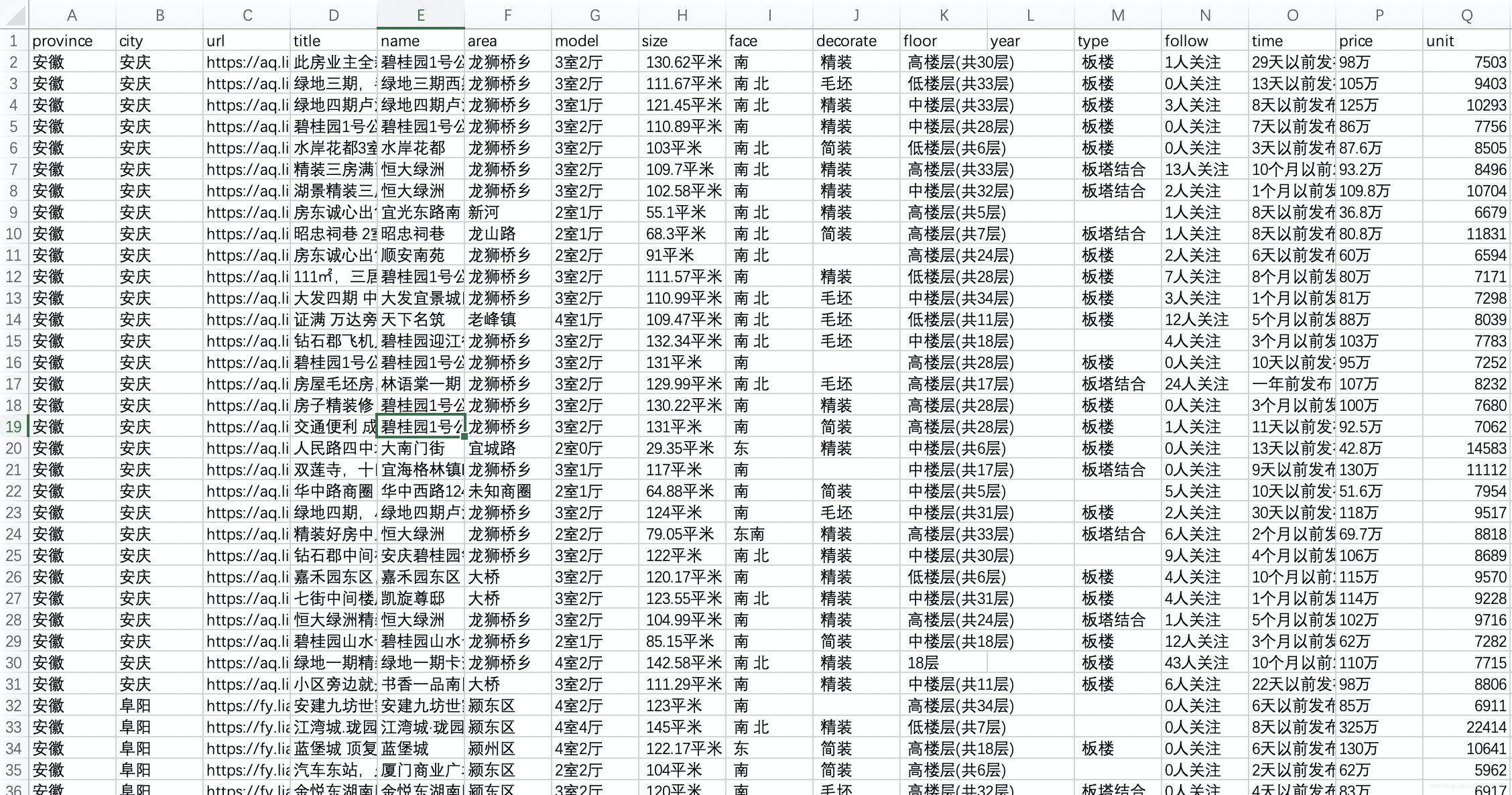This screenshot has width=1512, height=795.
Task: Click row 19 header number
Action: (13, 427)
